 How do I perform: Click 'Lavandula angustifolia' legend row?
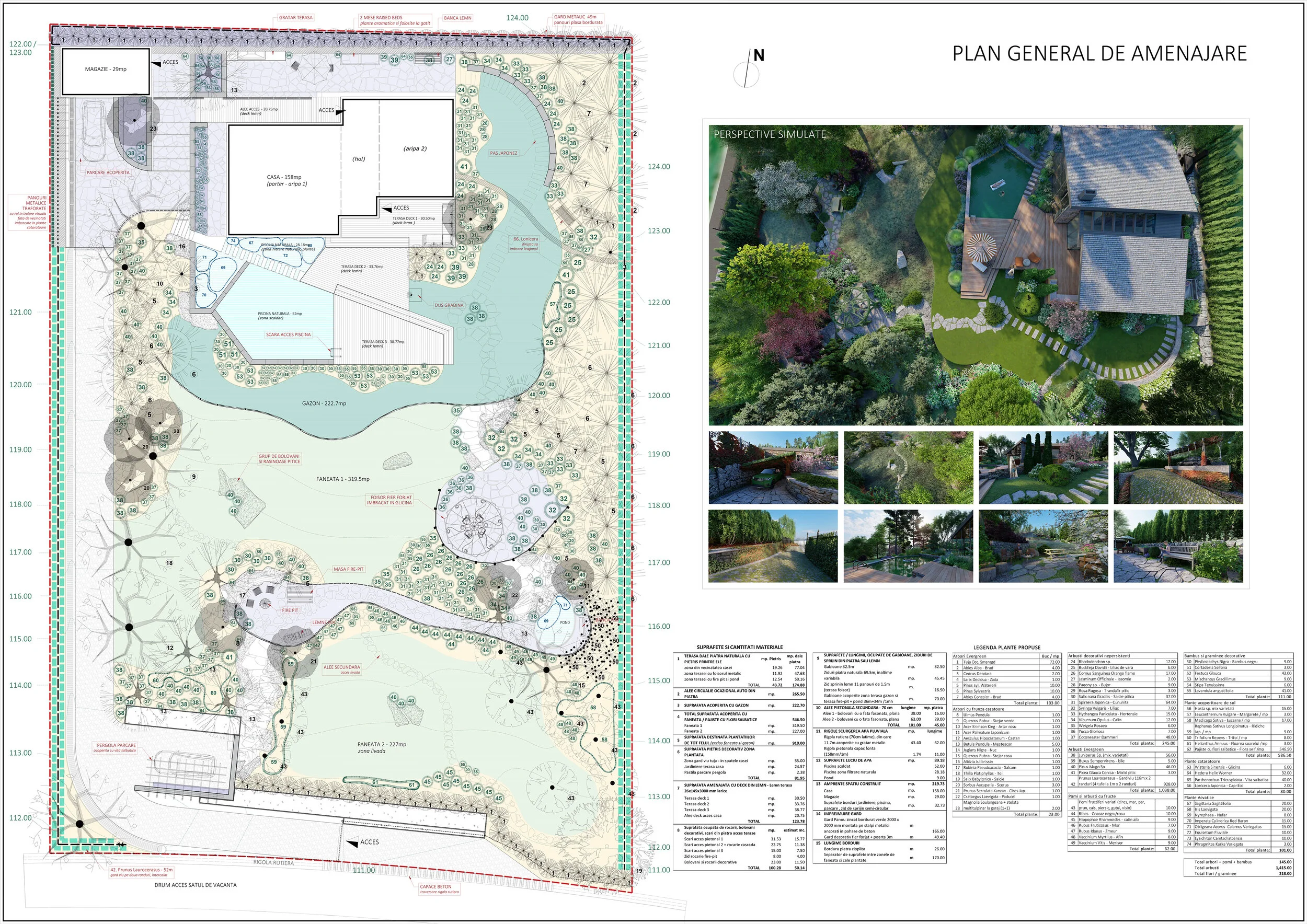1239,691
